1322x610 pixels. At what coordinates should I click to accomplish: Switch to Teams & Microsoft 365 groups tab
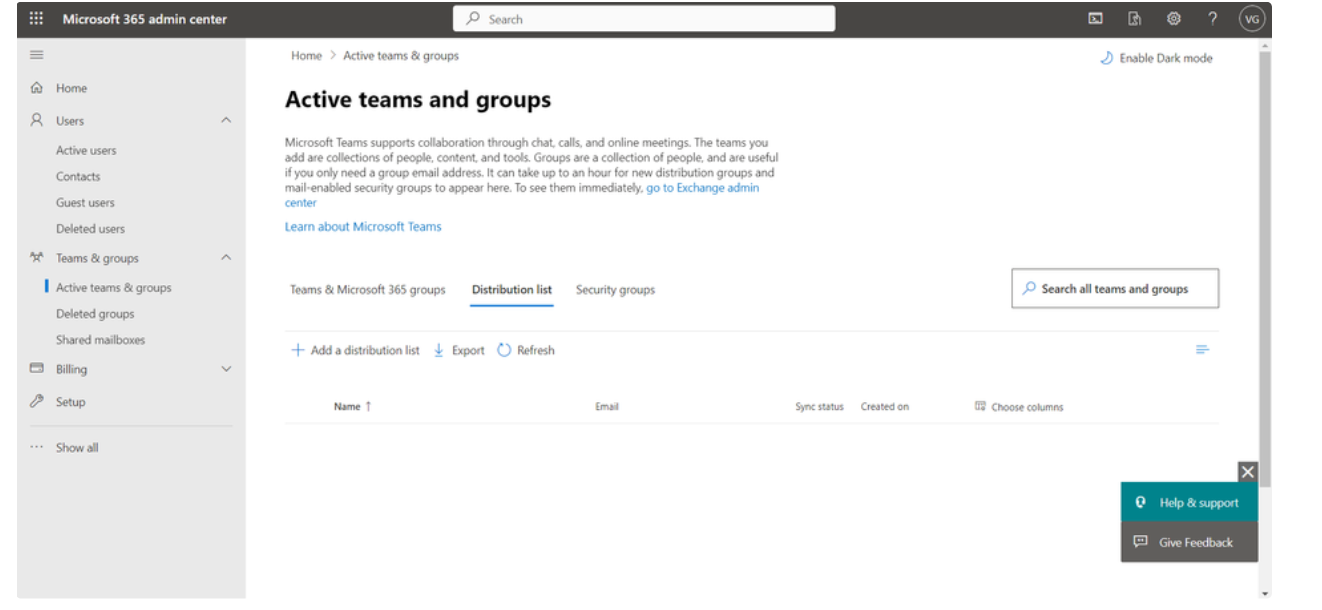[x=368, y=290]
